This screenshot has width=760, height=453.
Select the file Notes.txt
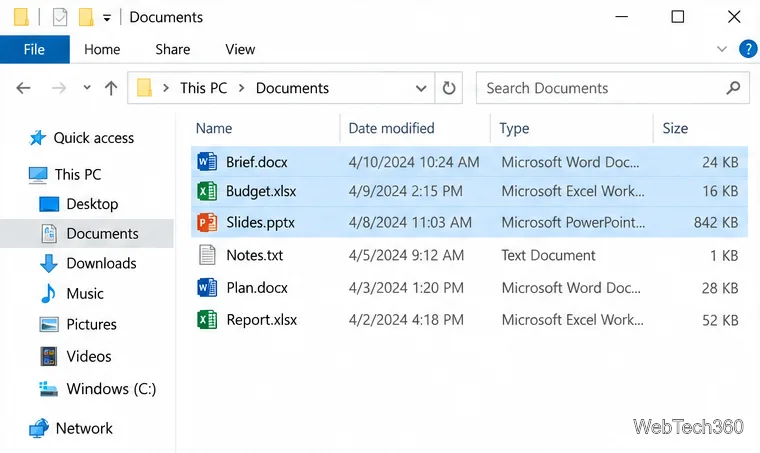(x=254, y=255)
